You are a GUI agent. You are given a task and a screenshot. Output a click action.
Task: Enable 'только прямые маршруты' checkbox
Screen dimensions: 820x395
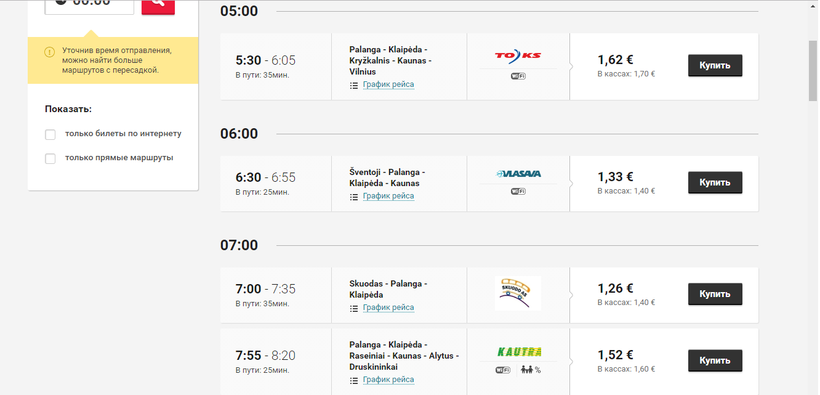coord(50,159)
